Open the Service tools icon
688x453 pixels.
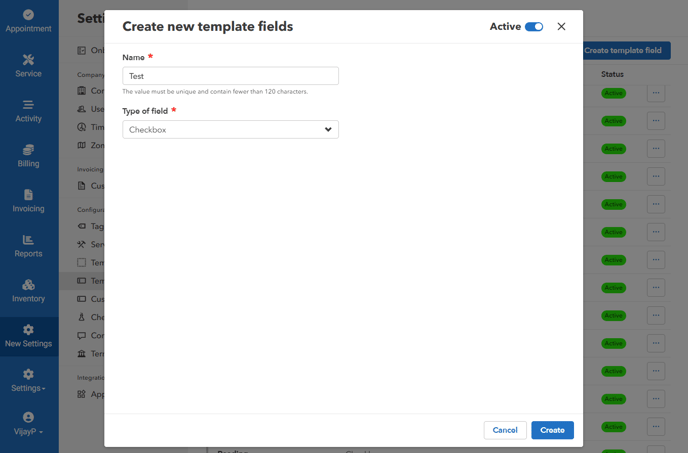point(28,60)
